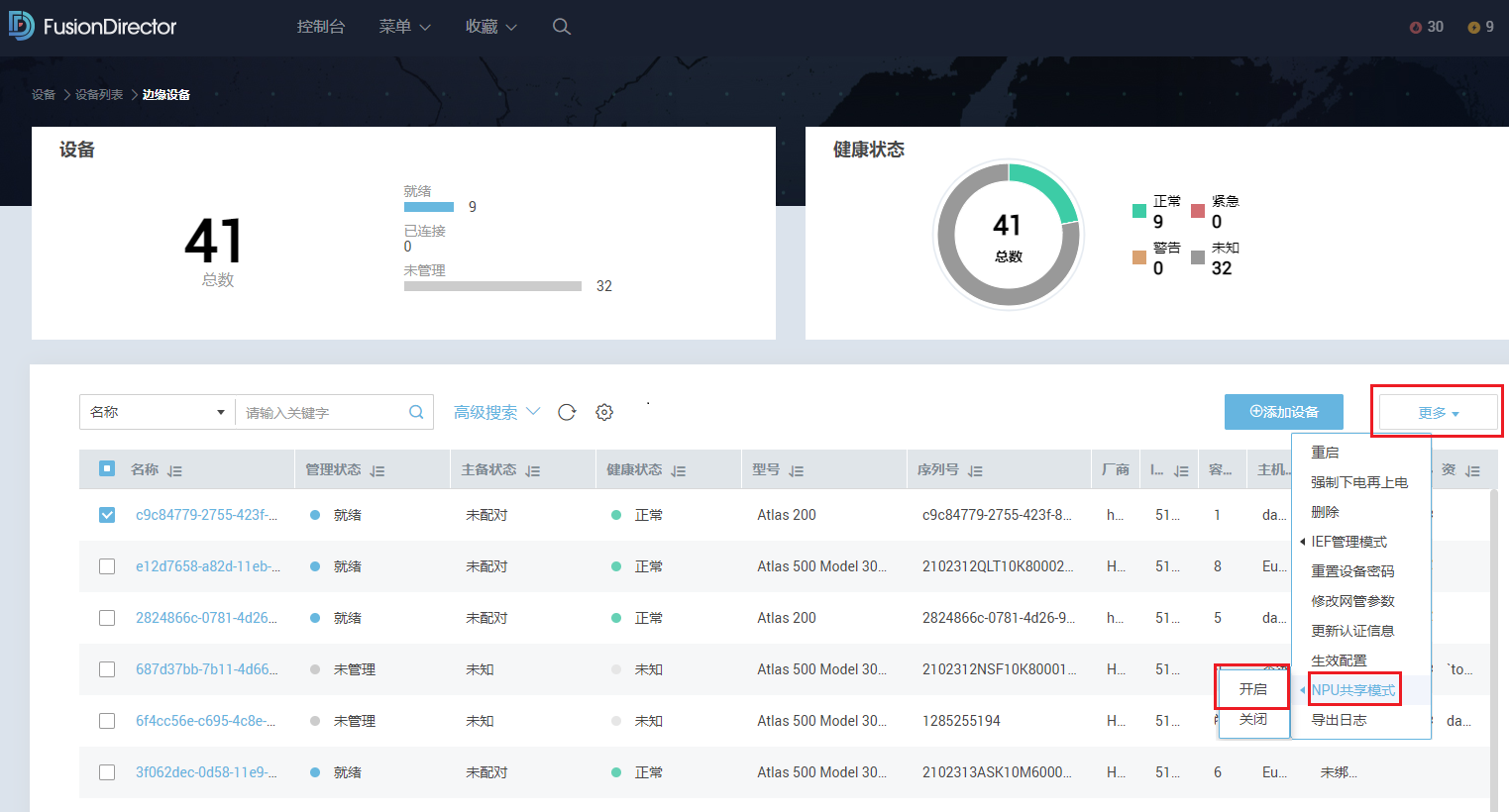
Task: Sort by 序列号 column icon
Action: coord(975,471)
